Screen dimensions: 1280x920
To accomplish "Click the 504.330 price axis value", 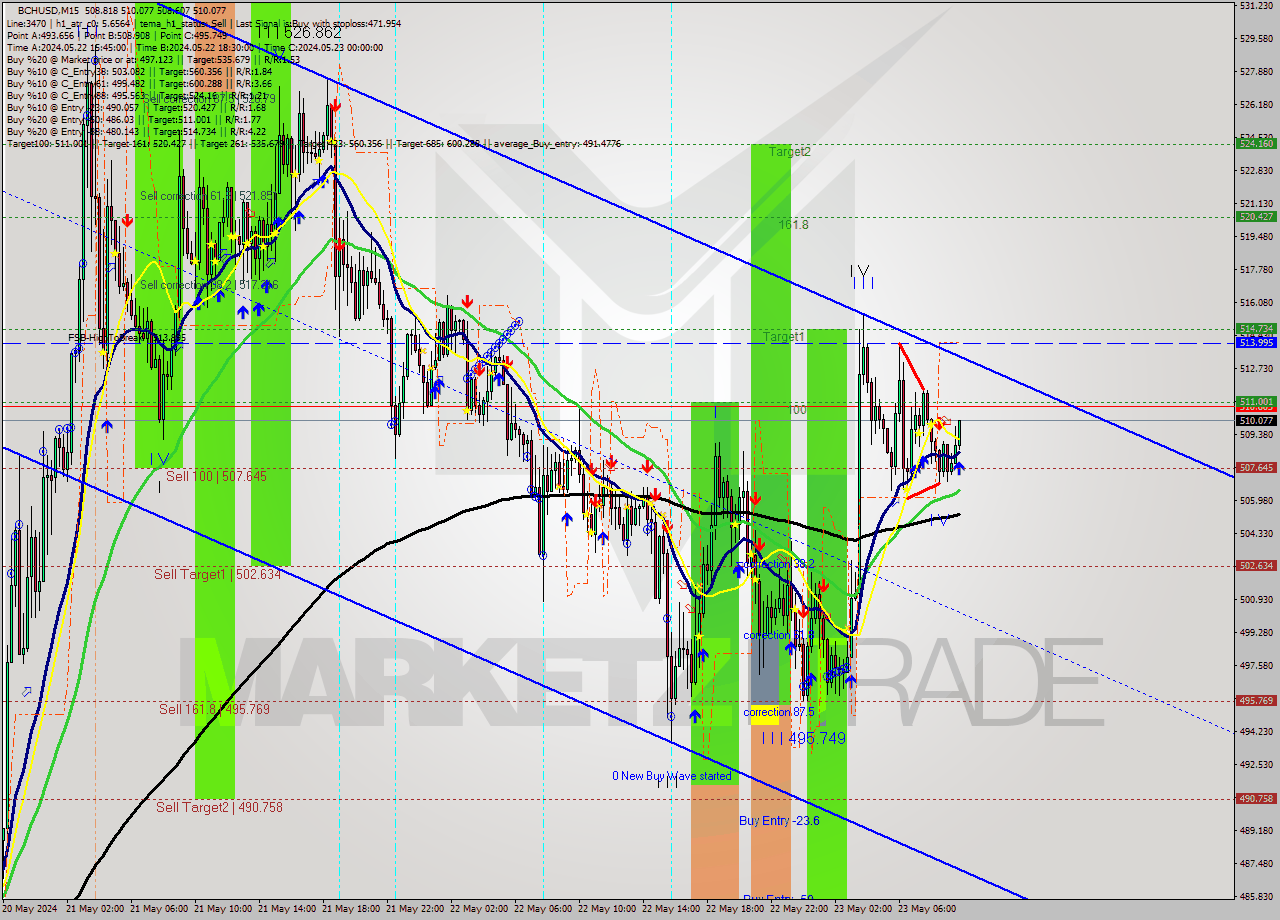I will [x=1255, y=533].
